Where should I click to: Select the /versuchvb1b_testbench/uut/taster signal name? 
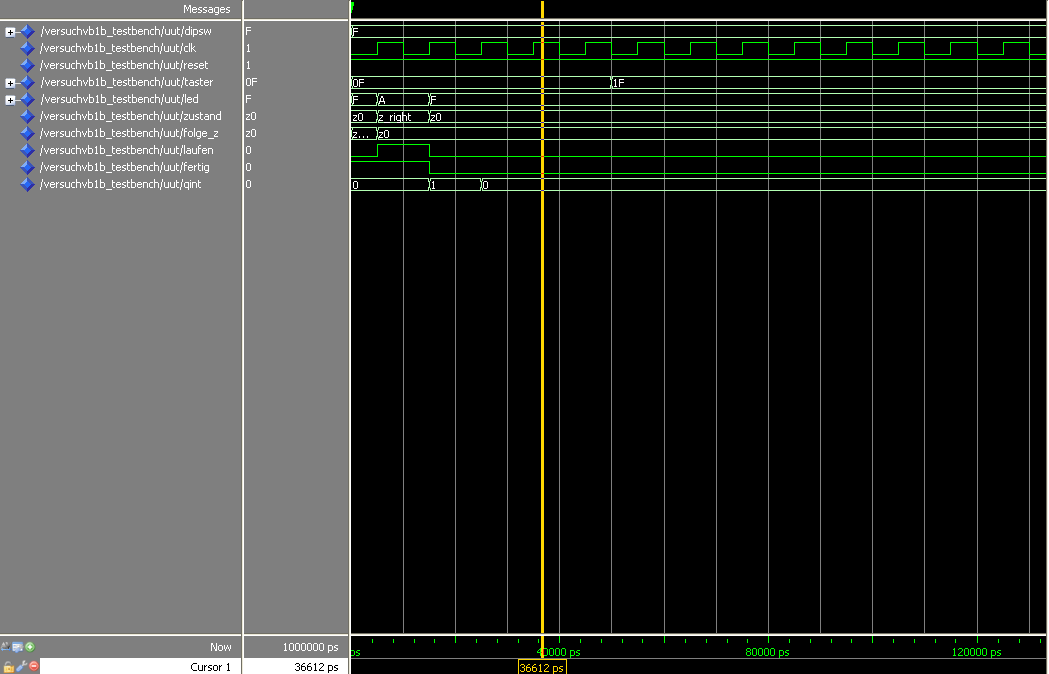coord(126,82)
